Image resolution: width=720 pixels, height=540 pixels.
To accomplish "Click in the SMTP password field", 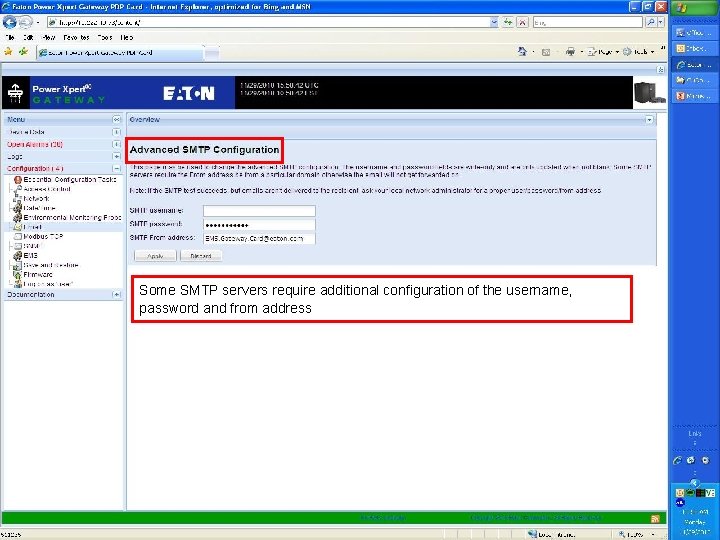I will pos(259,225).
